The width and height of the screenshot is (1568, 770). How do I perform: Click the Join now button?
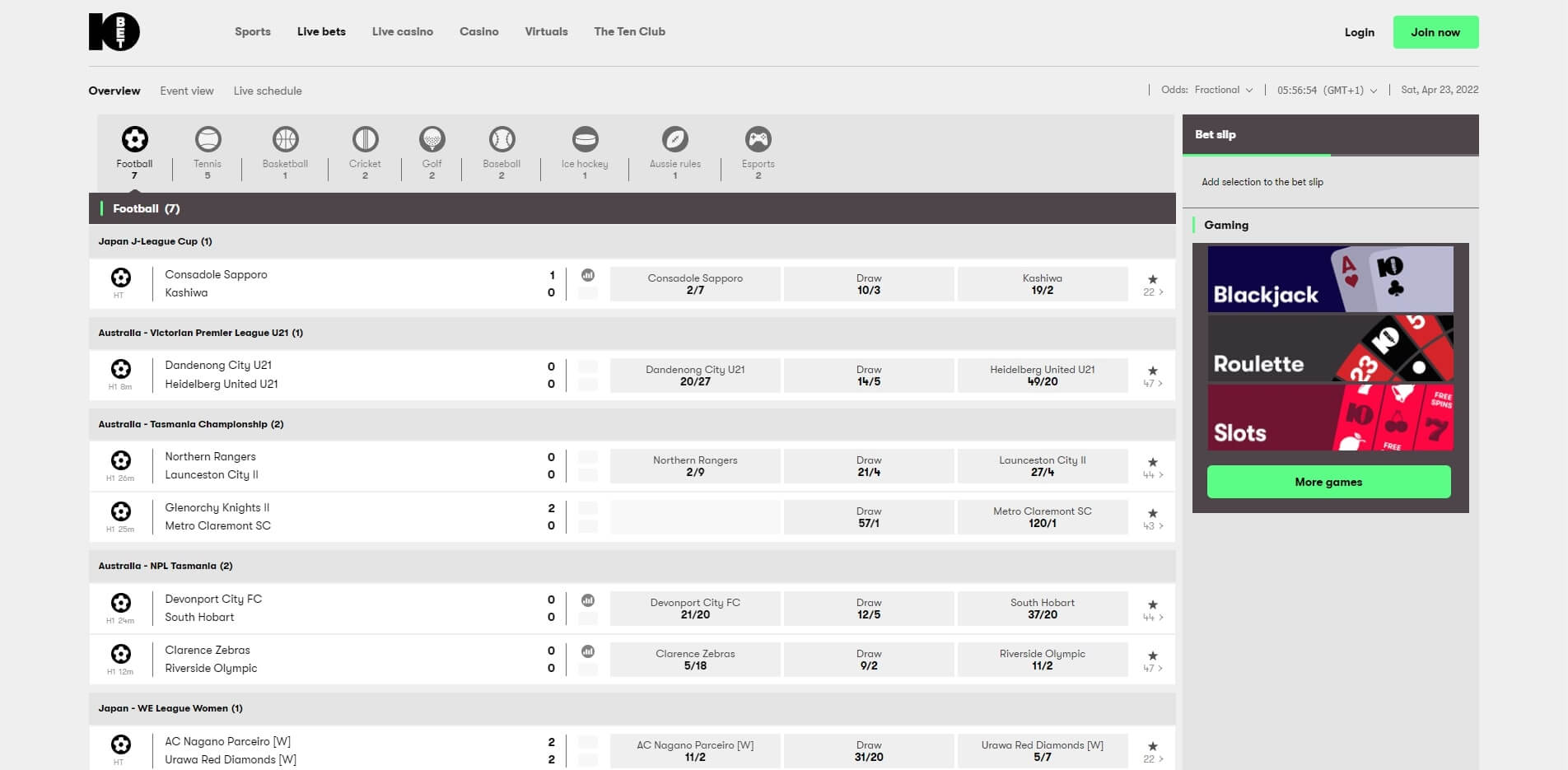(1435, 31)
